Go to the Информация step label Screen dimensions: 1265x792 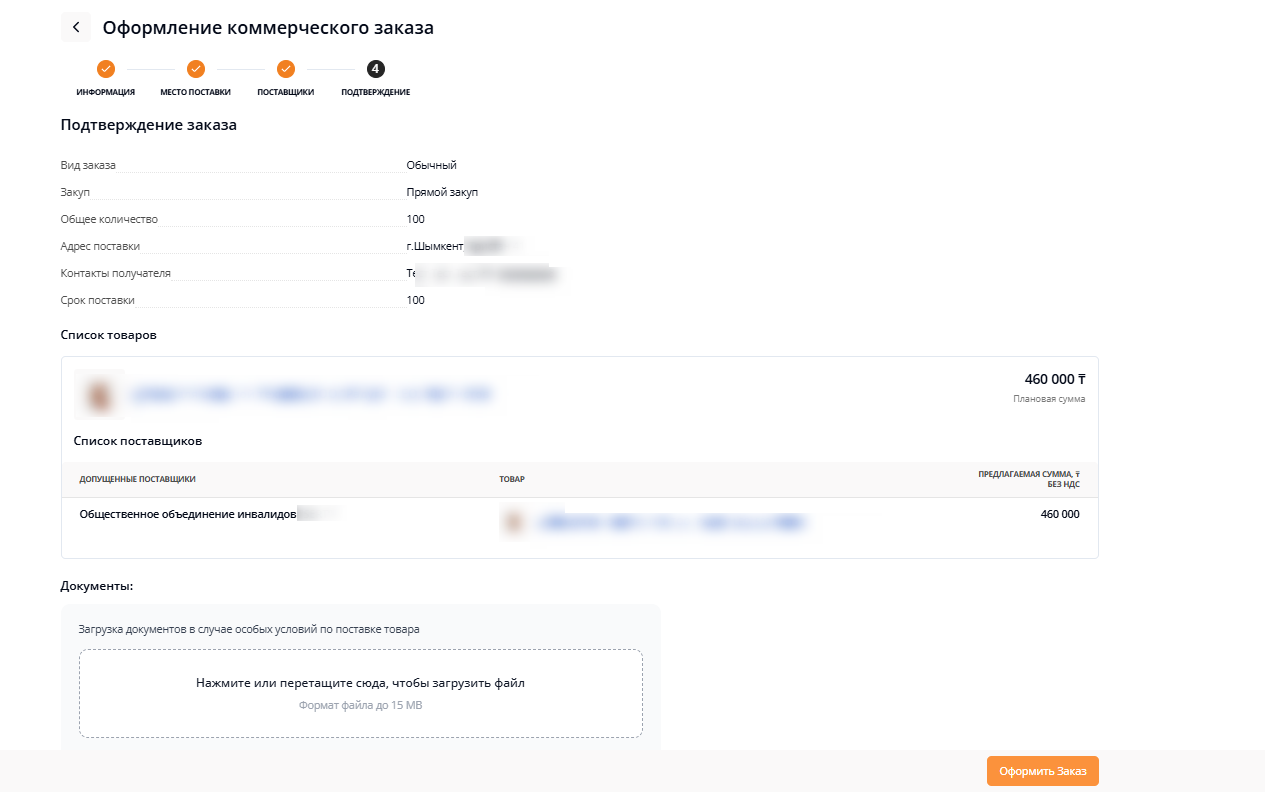point(106,92)
